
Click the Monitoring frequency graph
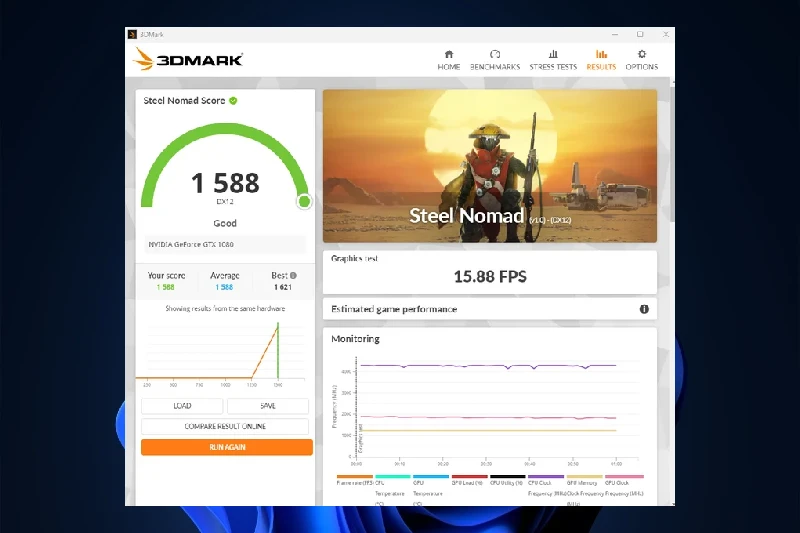pos(486,411)
